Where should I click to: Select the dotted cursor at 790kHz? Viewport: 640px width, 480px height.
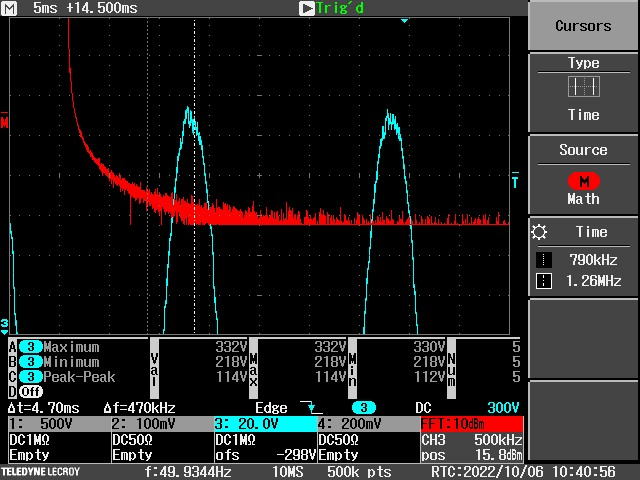pos(543,260)
